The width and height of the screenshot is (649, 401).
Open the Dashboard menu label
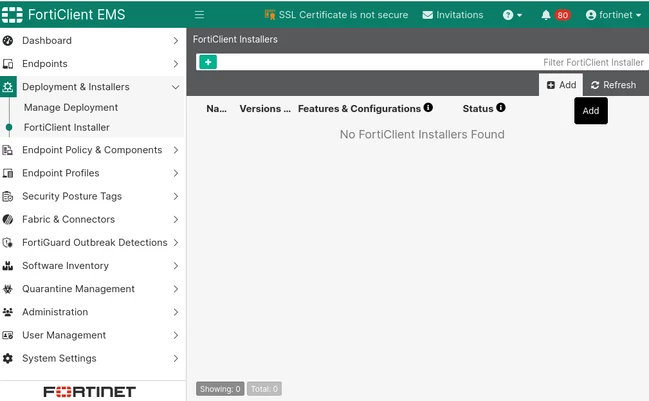click(x=47, y=41)
